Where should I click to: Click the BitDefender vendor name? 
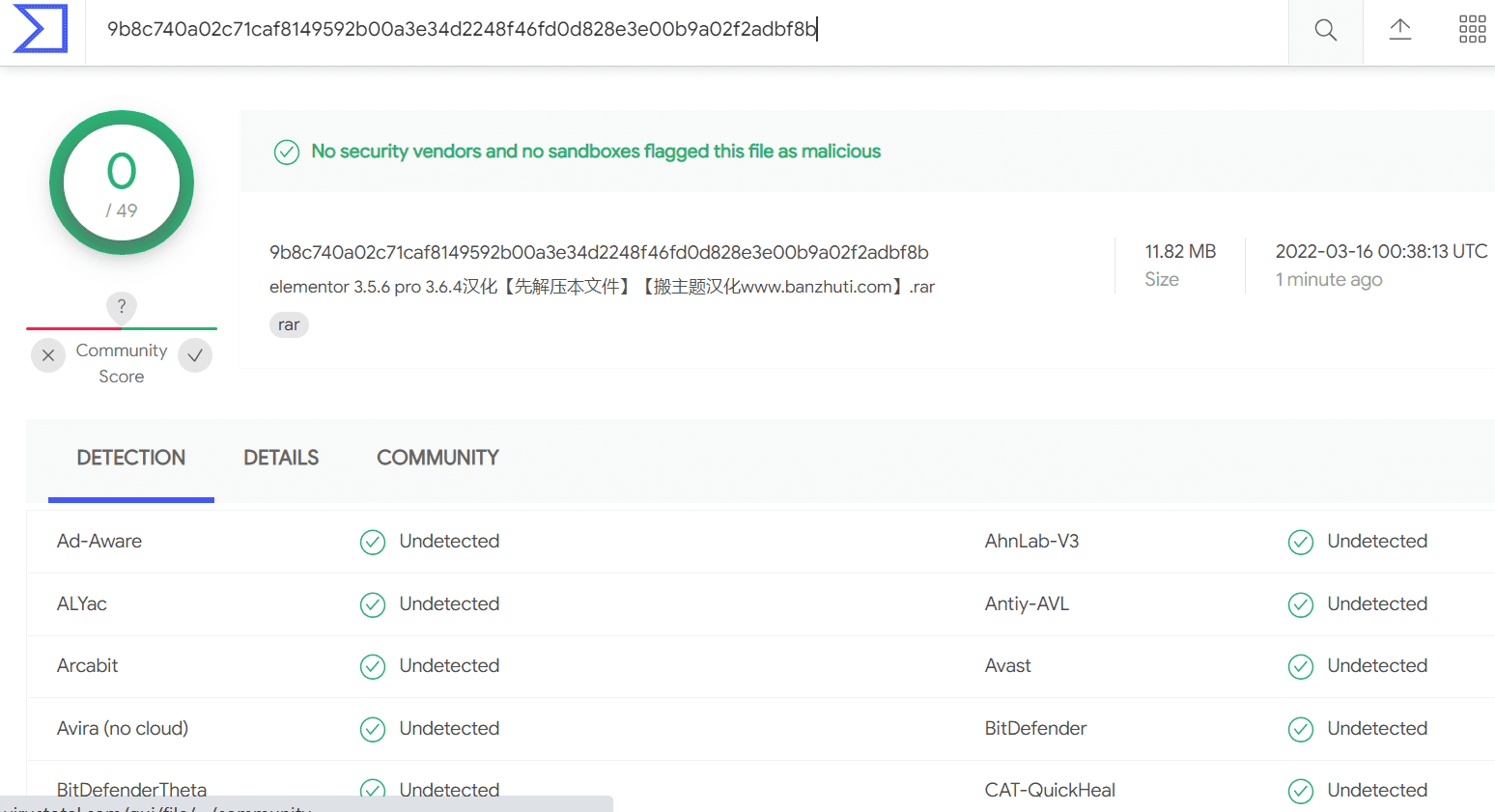pos(1036,729)
